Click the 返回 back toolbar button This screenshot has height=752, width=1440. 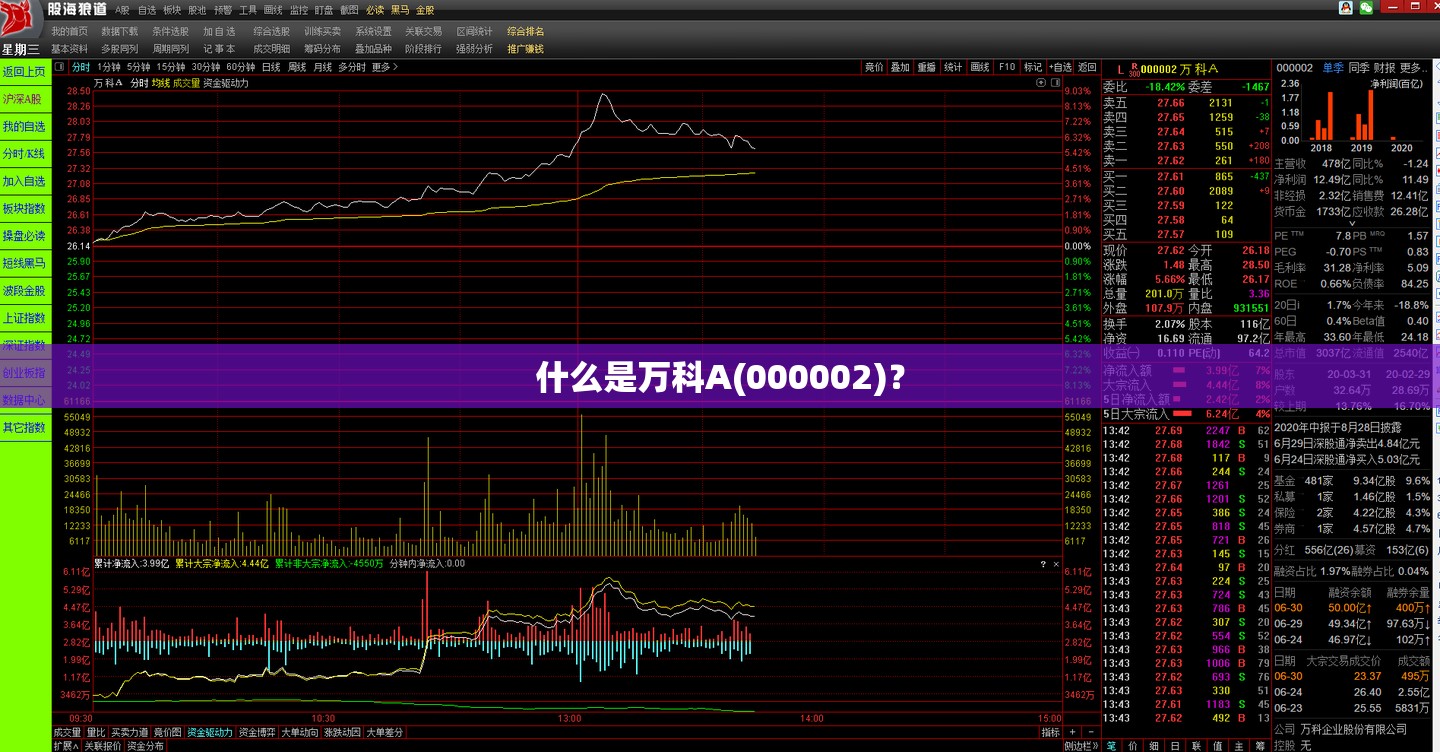point(1087,67)
